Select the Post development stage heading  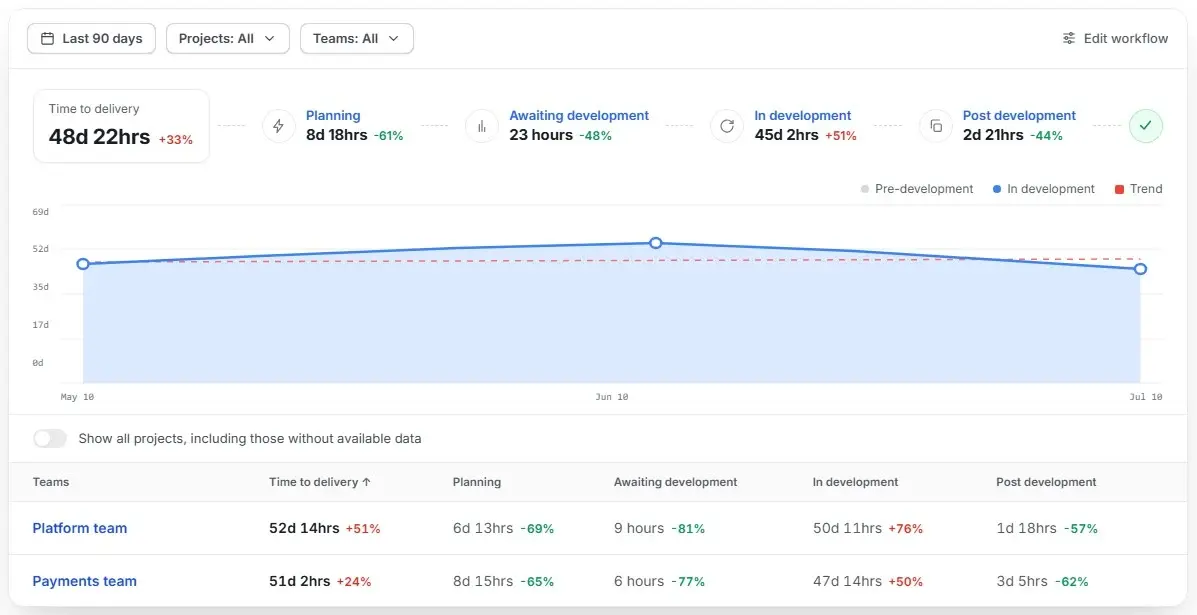1019,115
